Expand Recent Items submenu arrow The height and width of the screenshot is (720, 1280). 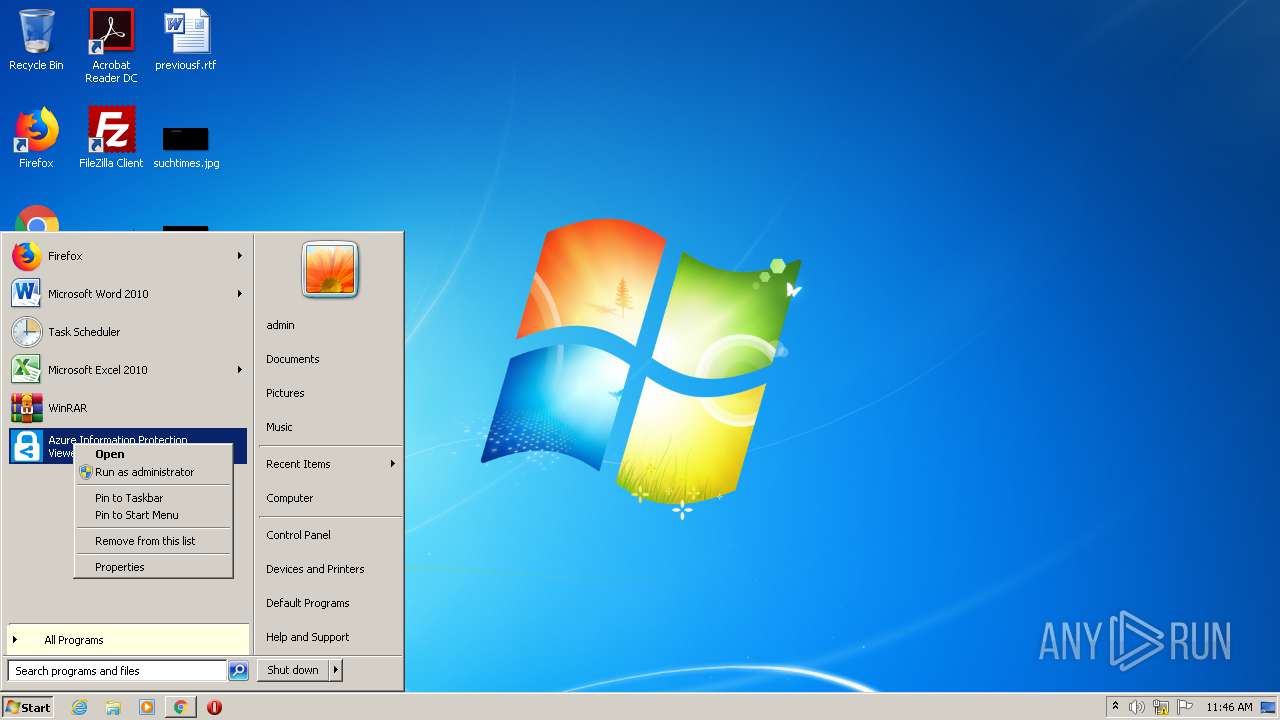[393, 464]
